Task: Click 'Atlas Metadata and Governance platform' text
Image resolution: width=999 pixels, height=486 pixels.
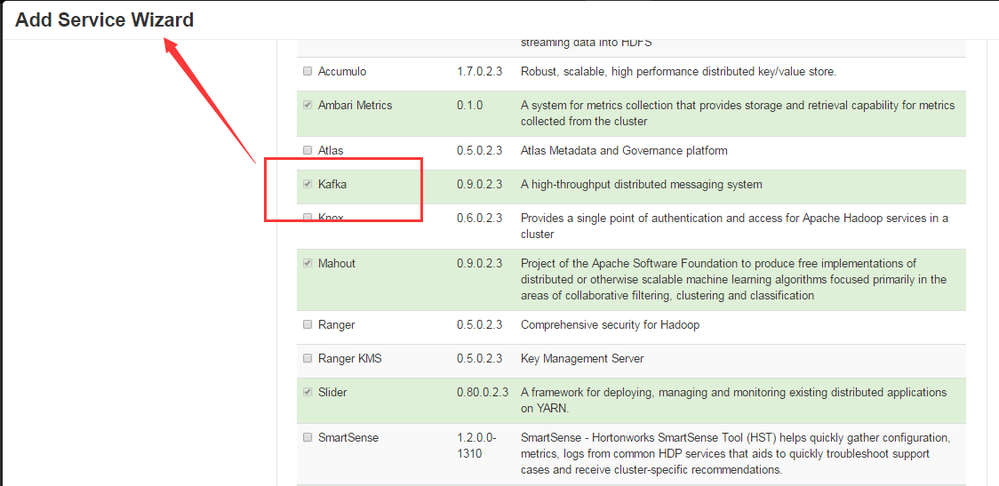Action: pyautogui.click(x=624, y=150)
